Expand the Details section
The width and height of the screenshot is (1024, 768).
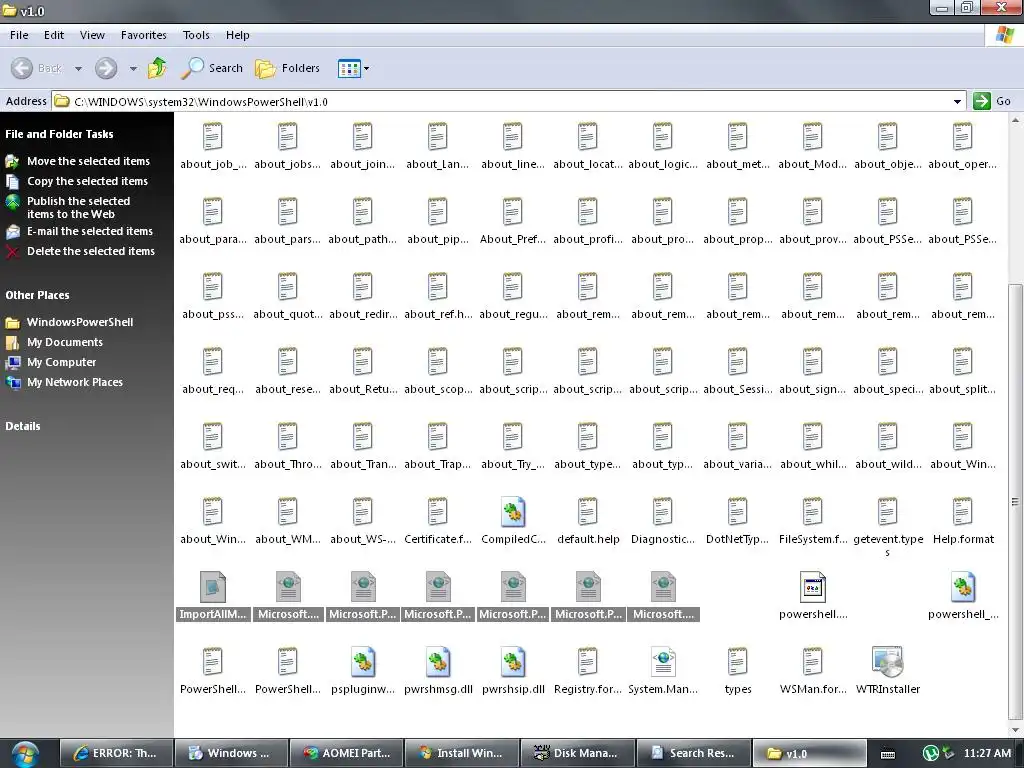click(x=23, y=426)
